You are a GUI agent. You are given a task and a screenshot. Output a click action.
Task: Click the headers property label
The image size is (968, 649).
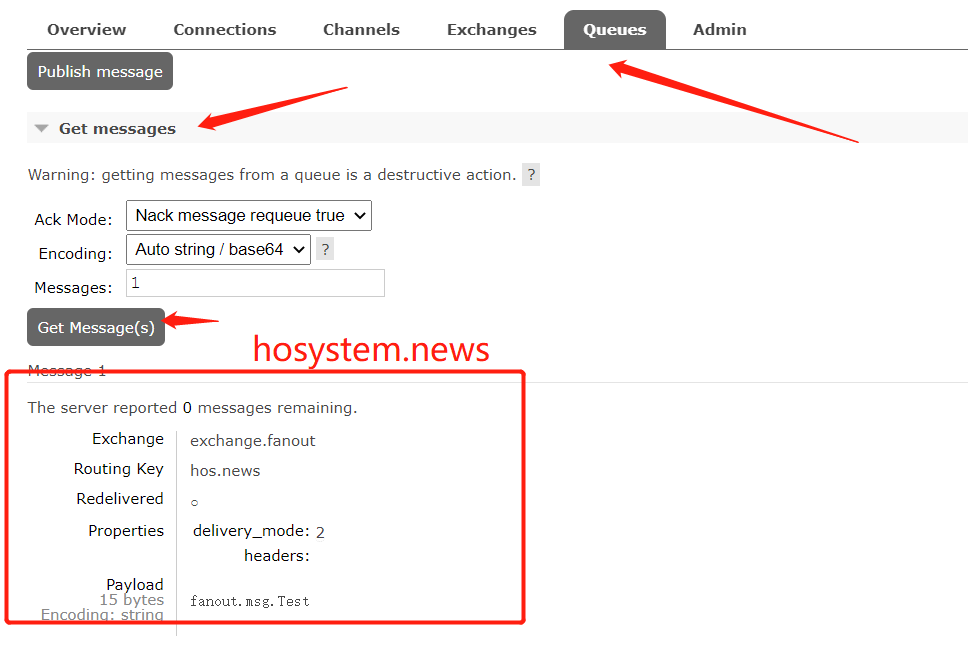pyautogui.click(x=277, y=556)
